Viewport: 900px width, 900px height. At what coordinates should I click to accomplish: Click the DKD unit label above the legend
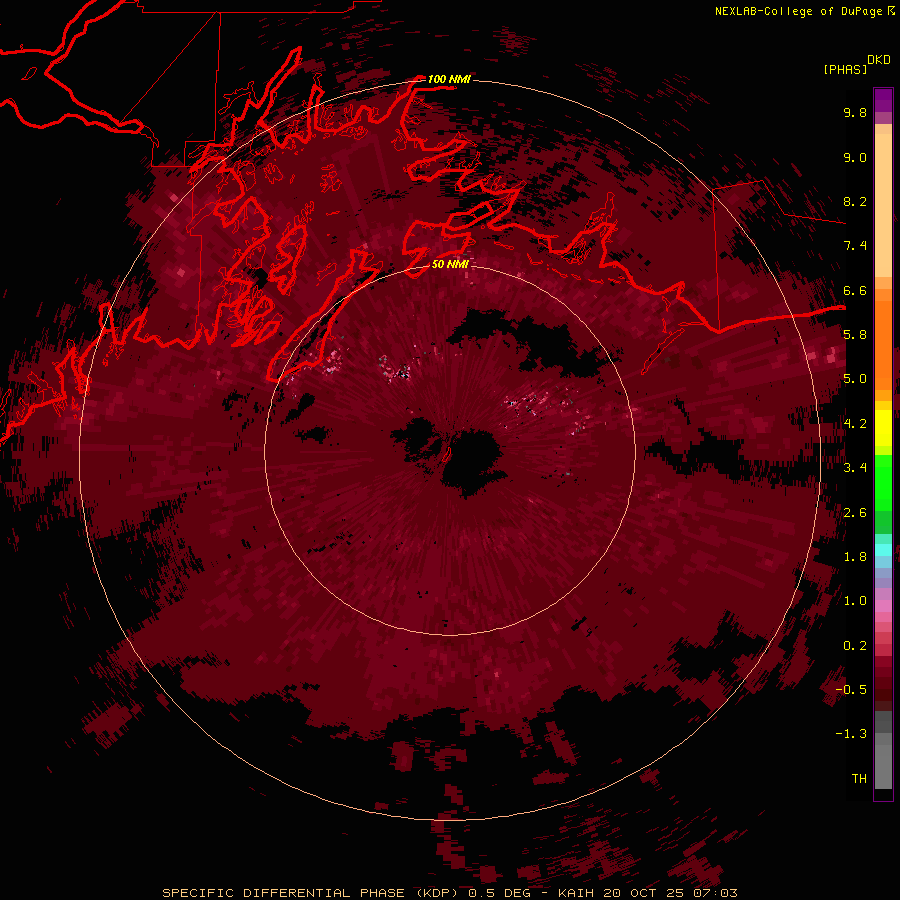click(879, 60)
